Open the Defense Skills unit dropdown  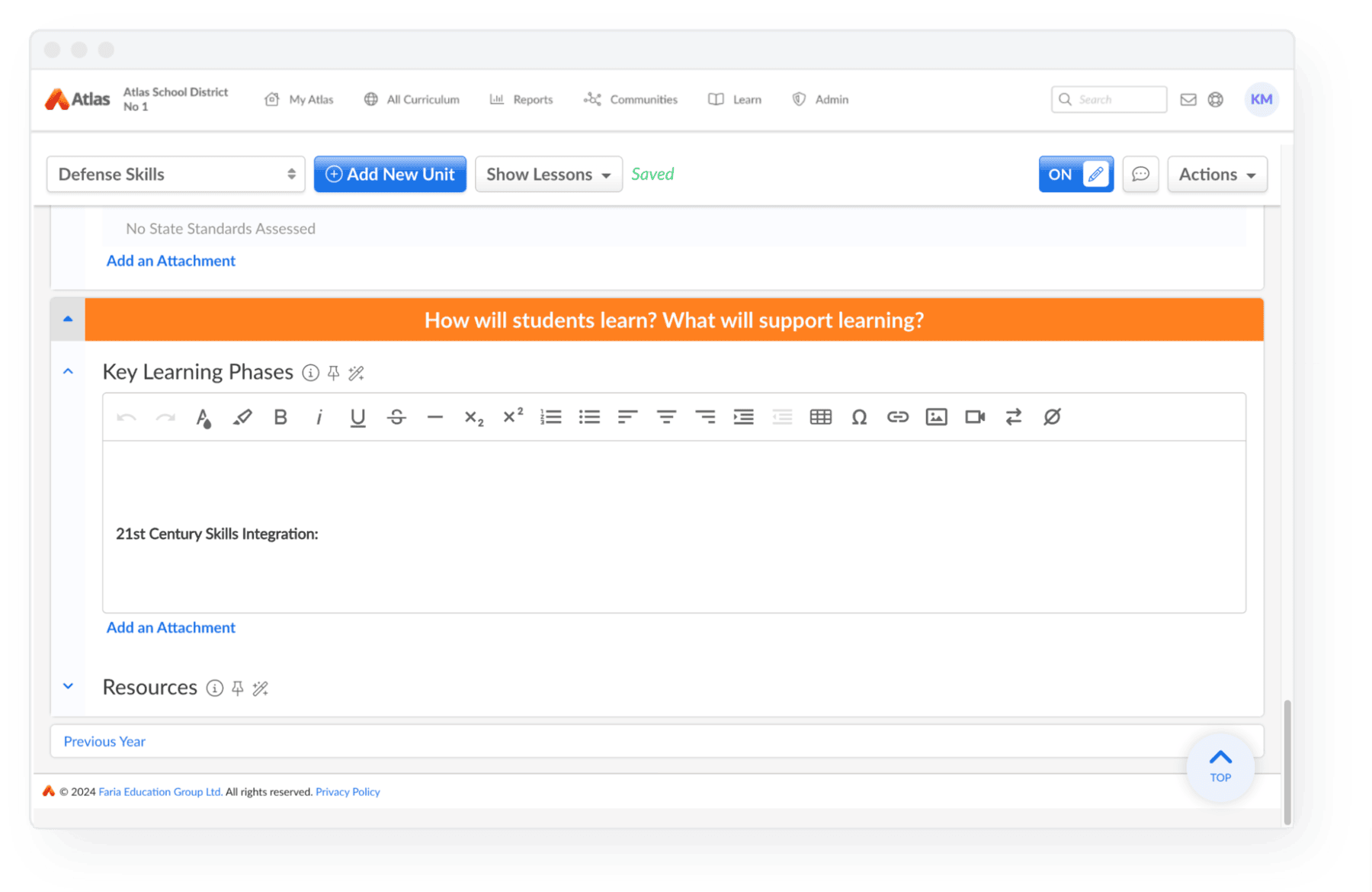coord(176,175)
